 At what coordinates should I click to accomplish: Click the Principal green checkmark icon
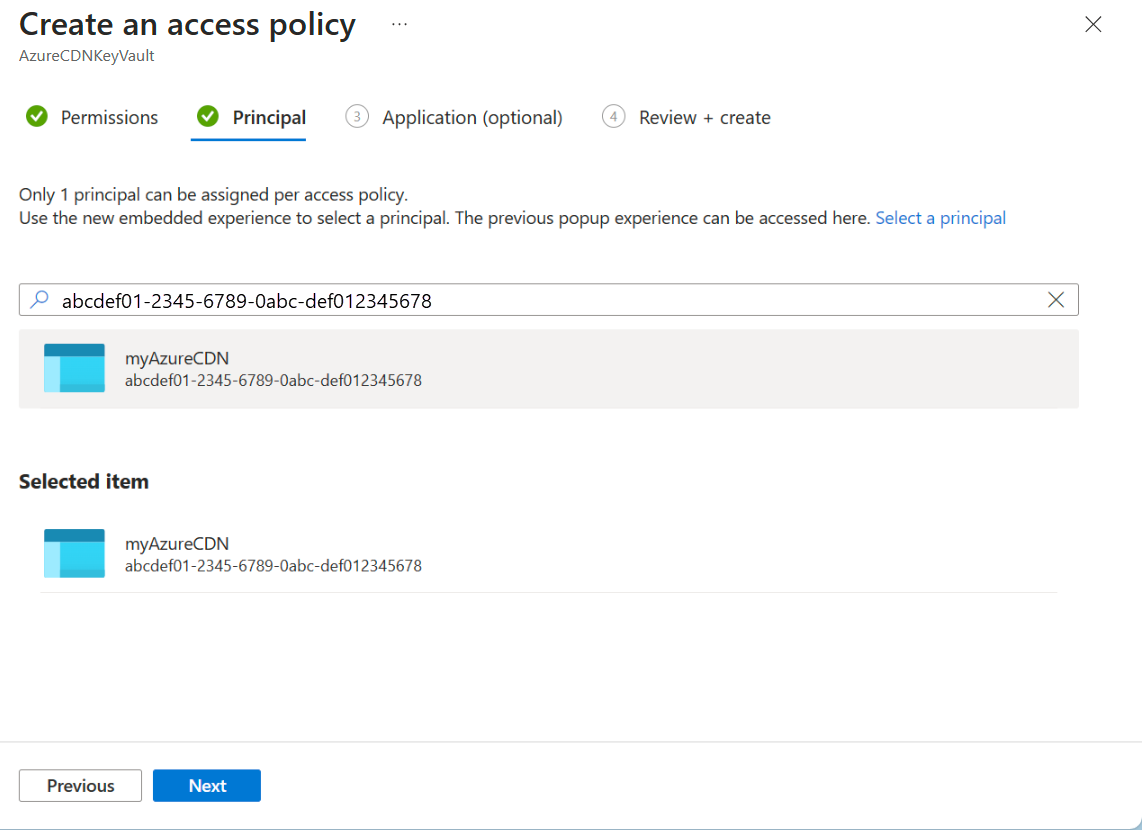pos(208,117)
